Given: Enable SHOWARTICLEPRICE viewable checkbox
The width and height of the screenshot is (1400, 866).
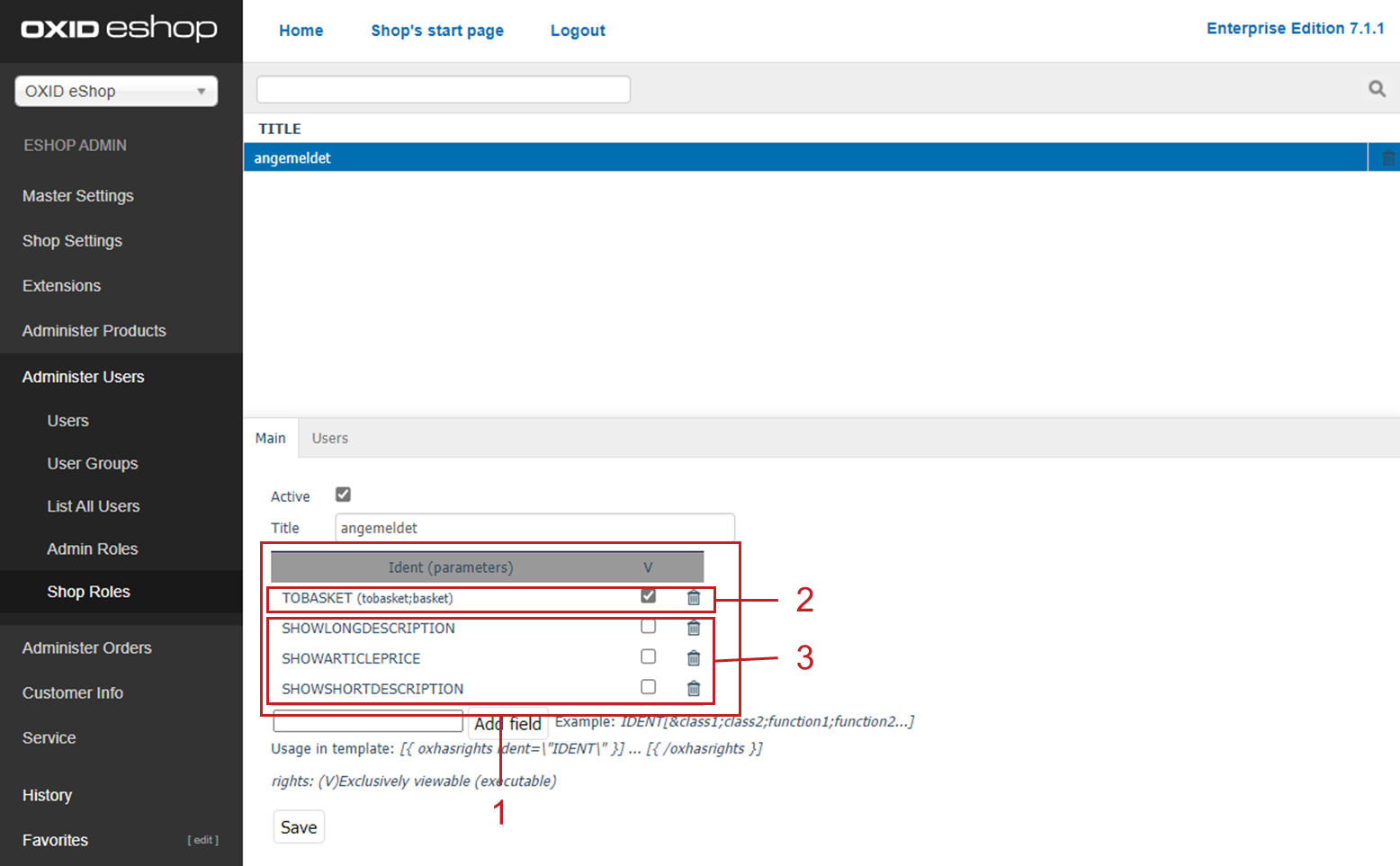Looking at the screenshot, I should (648, 656).
